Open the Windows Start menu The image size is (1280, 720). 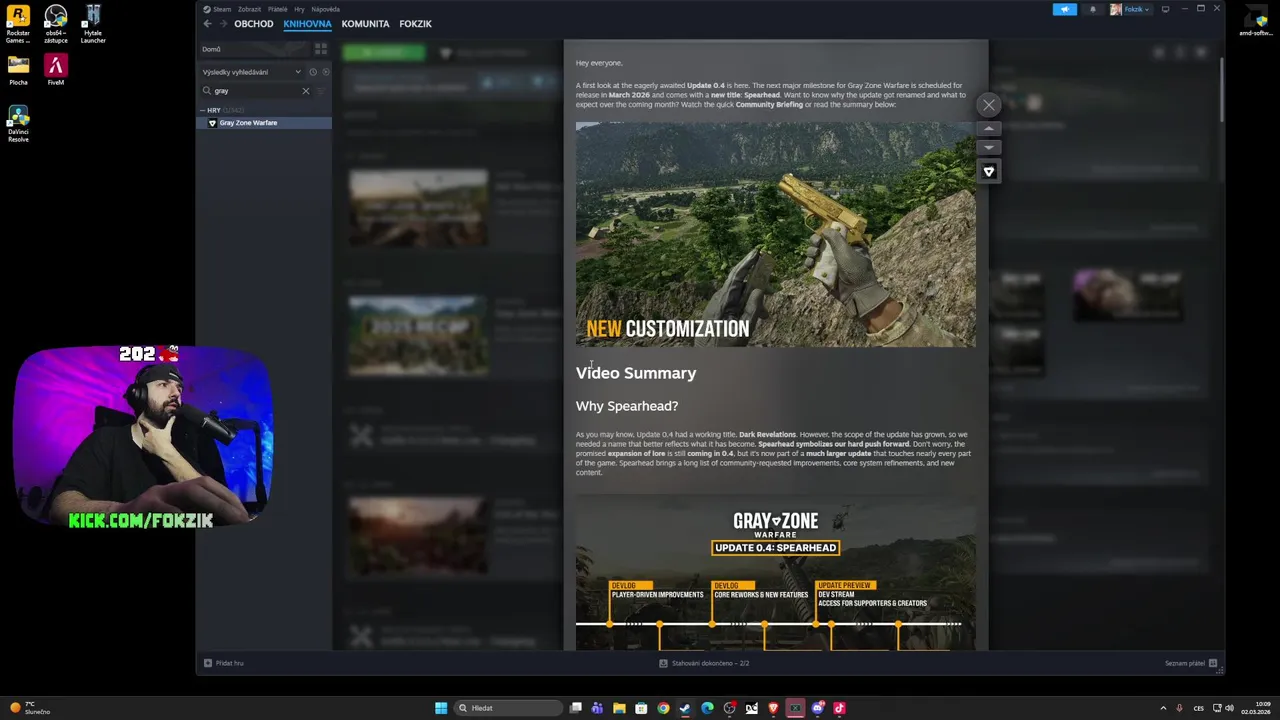pyautogui.click(x=441, y=708)
